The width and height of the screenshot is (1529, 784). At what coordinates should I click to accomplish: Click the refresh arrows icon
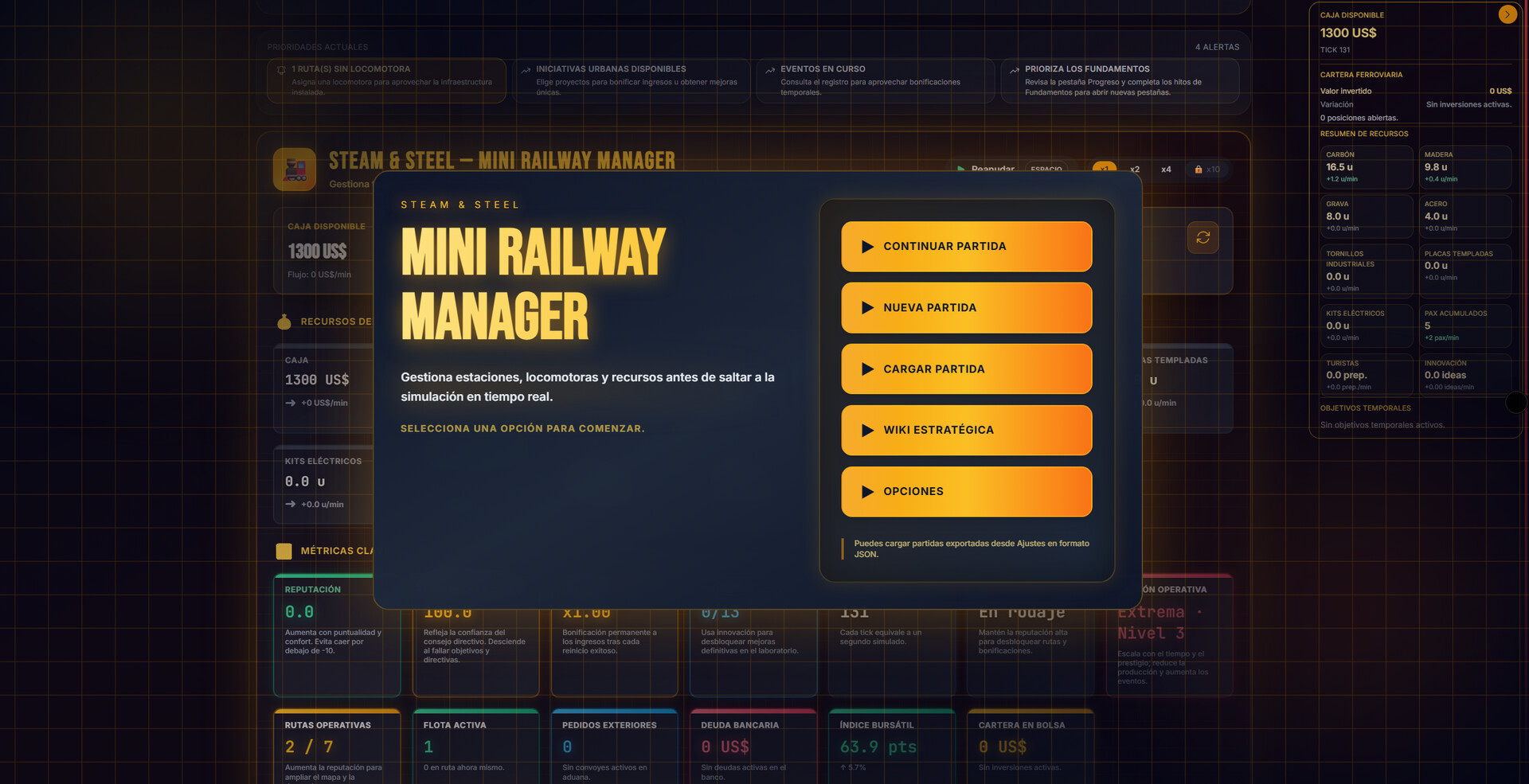1202,237
